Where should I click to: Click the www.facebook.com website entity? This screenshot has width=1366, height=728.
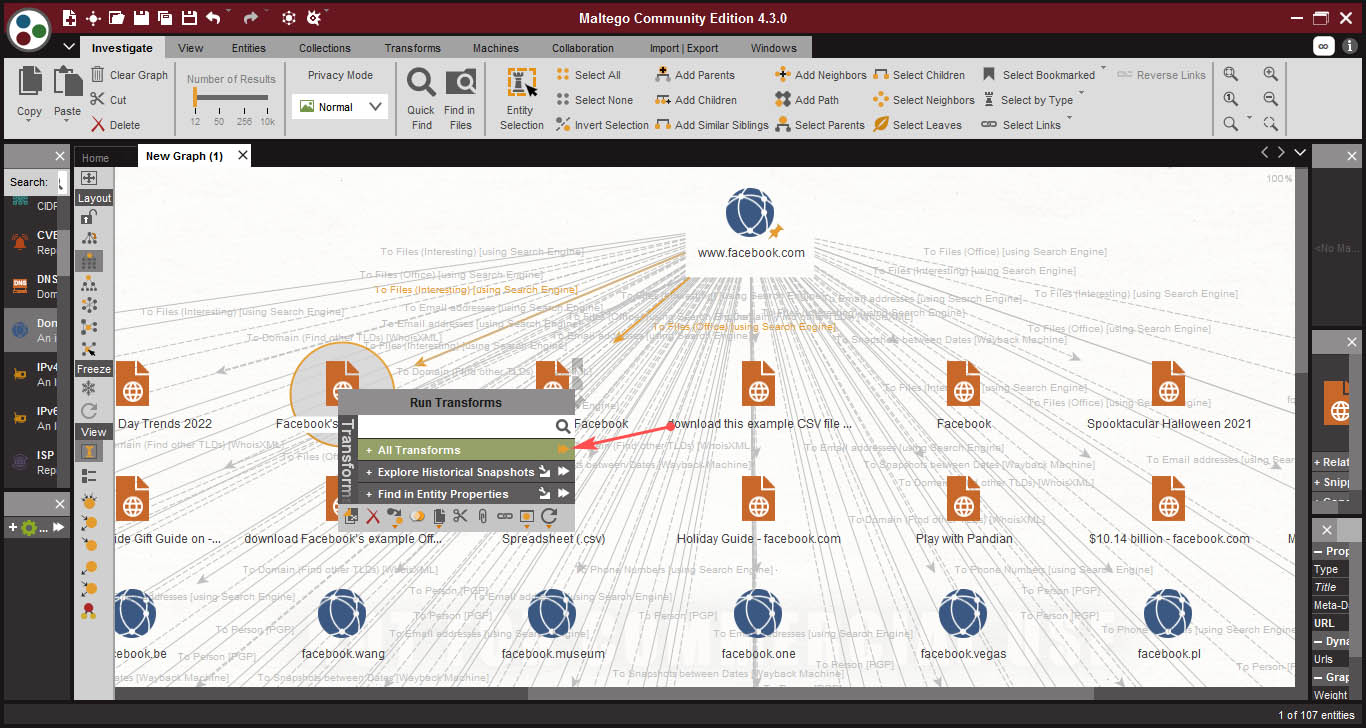(x=749, y=214)
